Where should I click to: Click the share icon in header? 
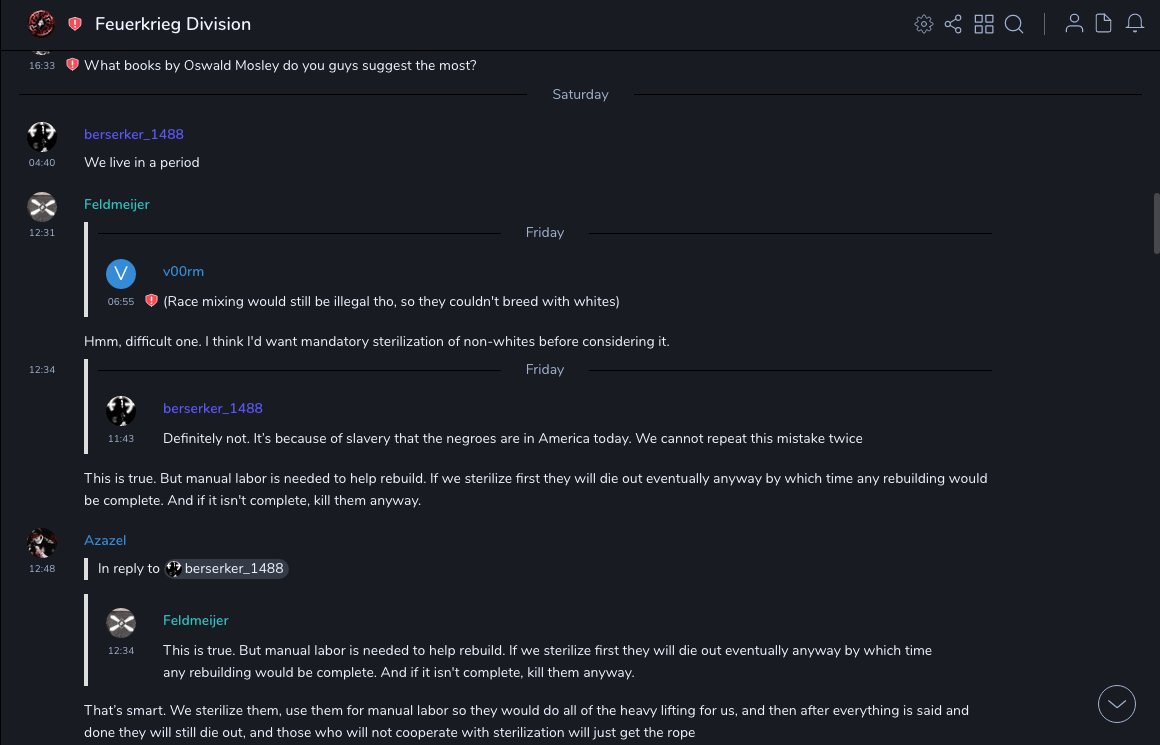(x=953, y=24)
